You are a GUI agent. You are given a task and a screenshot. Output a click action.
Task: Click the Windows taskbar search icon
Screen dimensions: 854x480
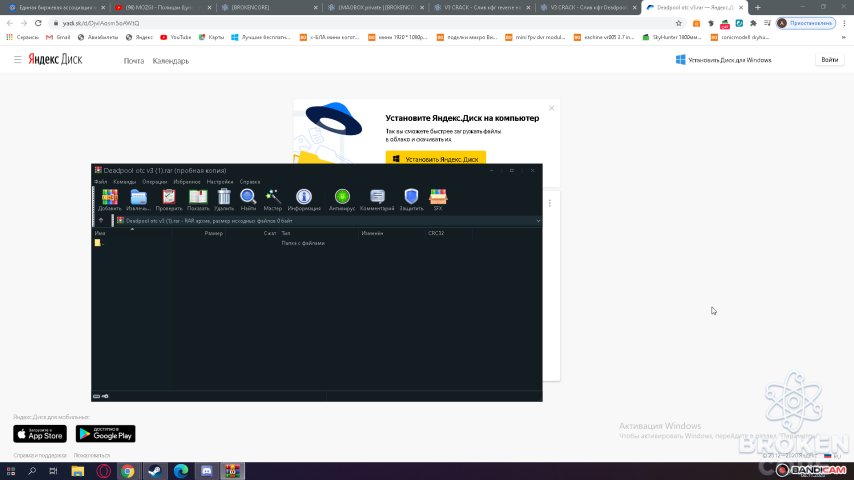coord(32,471)
